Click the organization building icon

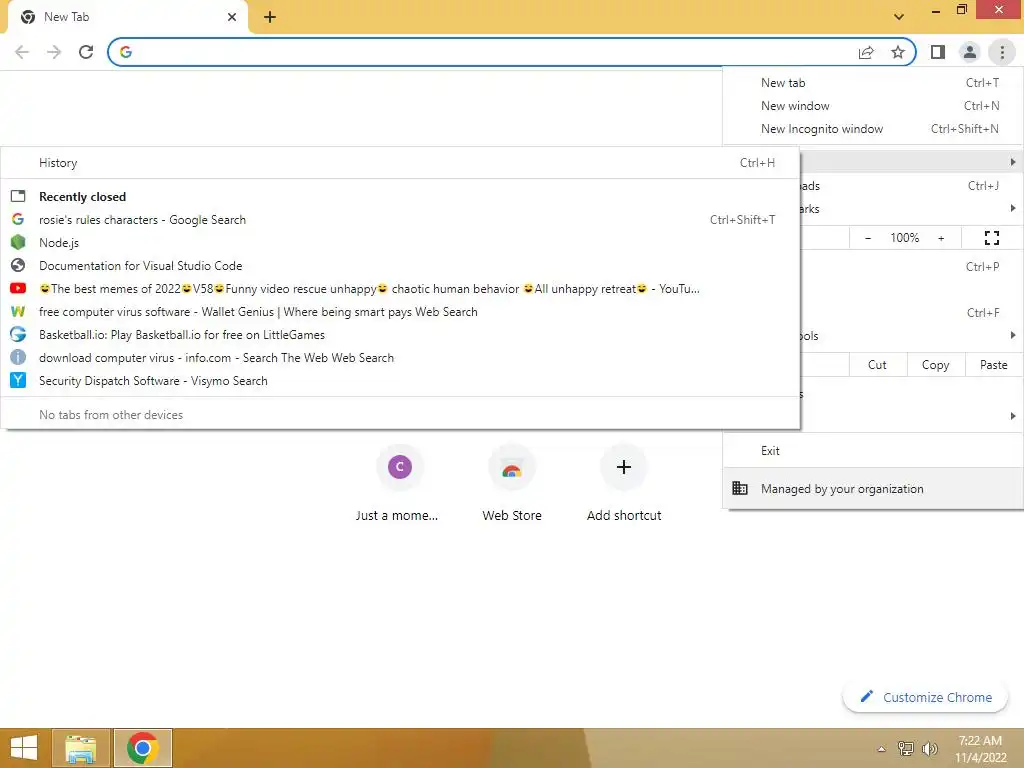coord(739,488)
